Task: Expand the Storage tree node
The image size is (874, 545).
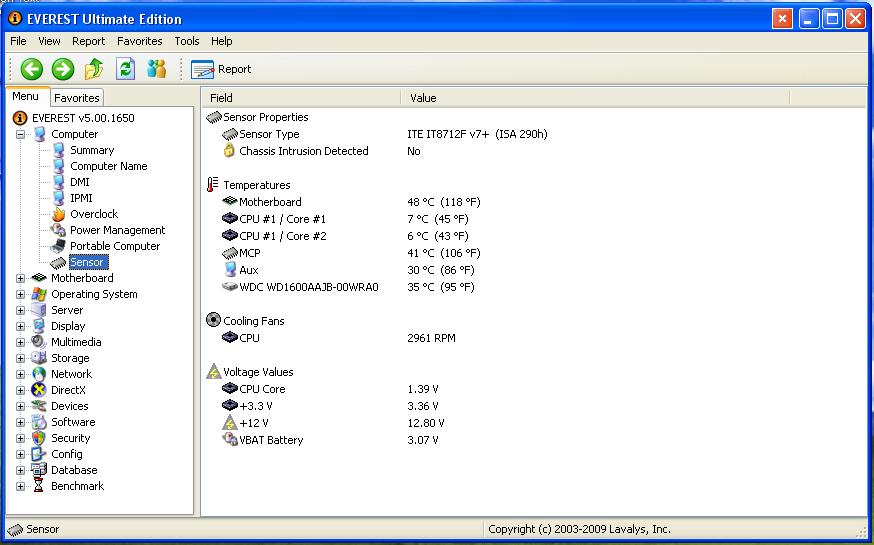Action: click(21, 358)
